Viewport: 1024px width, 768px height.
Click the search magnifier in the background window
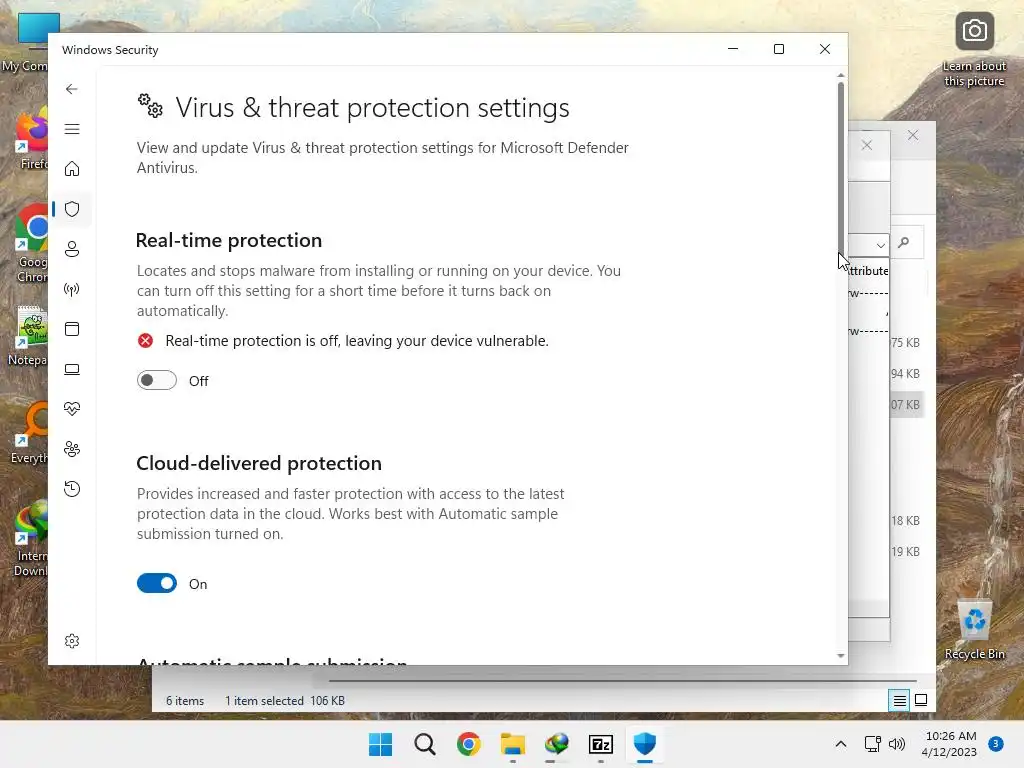click(x=904, y=243)
